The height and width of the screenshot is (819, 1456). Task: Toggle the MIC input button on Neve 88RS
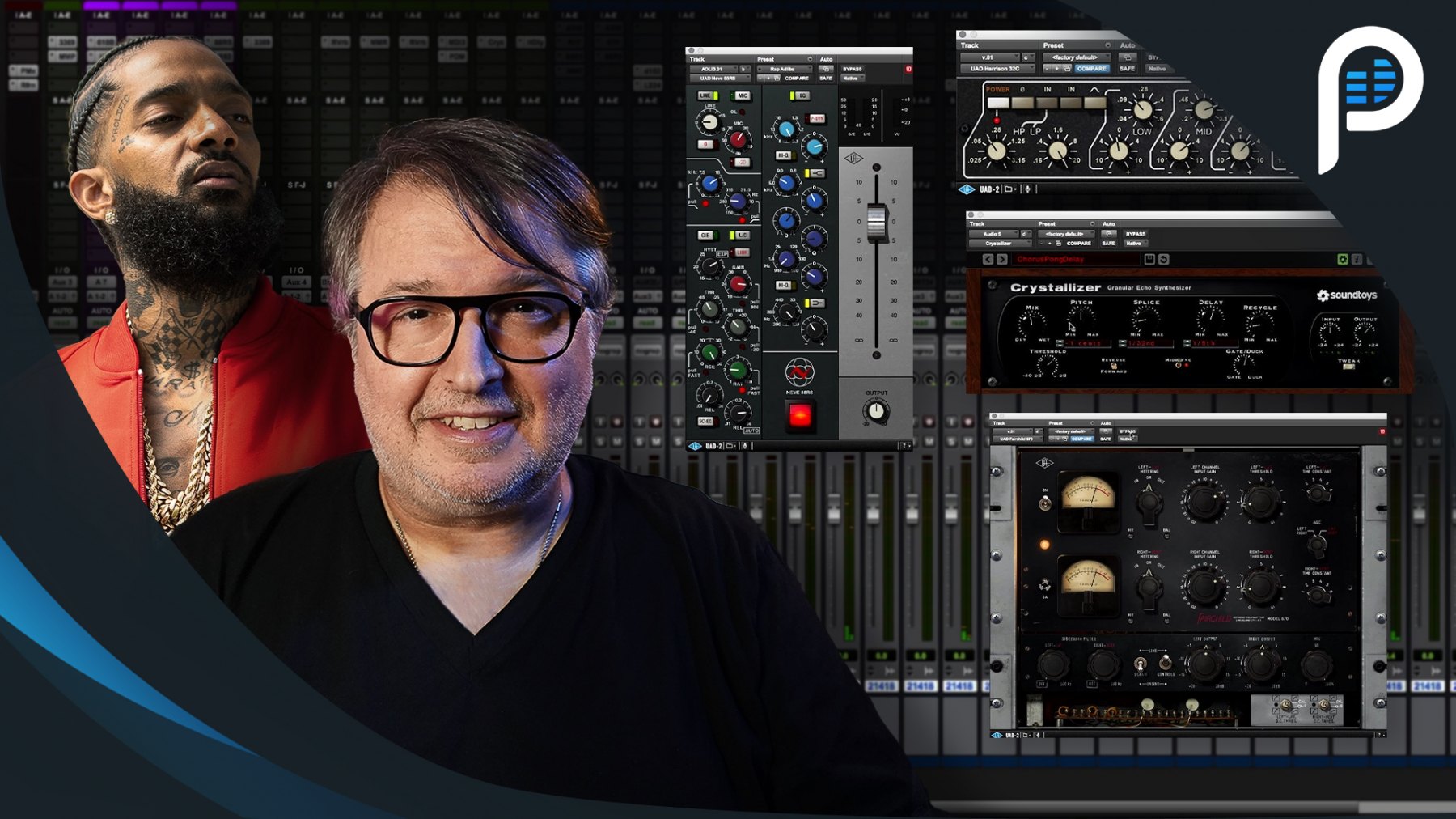point(741,95)
